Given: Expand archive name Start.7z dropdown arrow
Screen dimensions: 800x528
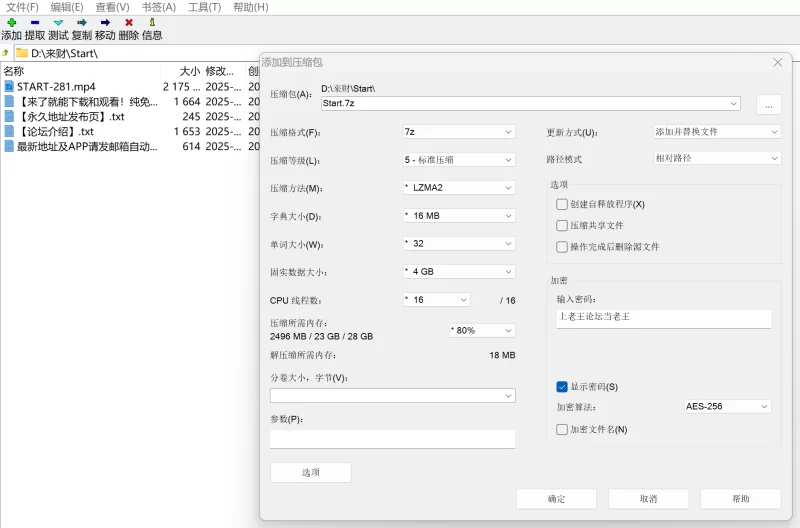Looking at the screenshot, I should point(733,103).
